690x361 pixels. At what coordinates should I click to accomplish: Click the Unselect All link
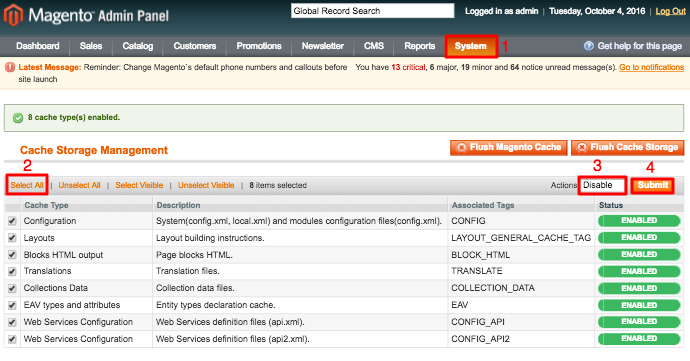point(79,185)
